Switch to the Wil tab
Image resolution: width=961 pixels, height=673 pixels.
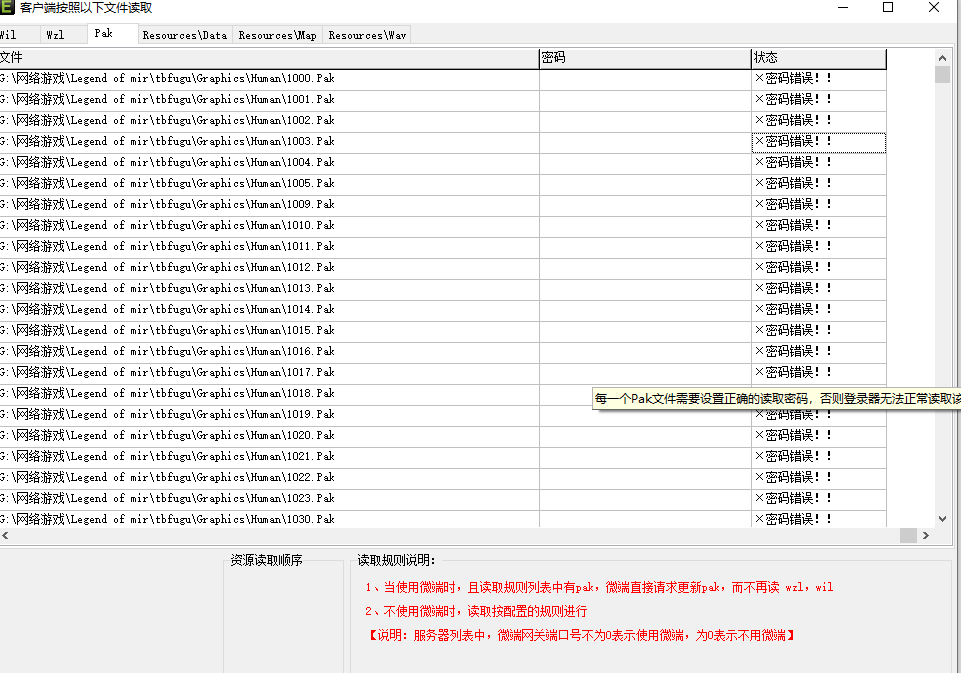(x=8, y=35)
